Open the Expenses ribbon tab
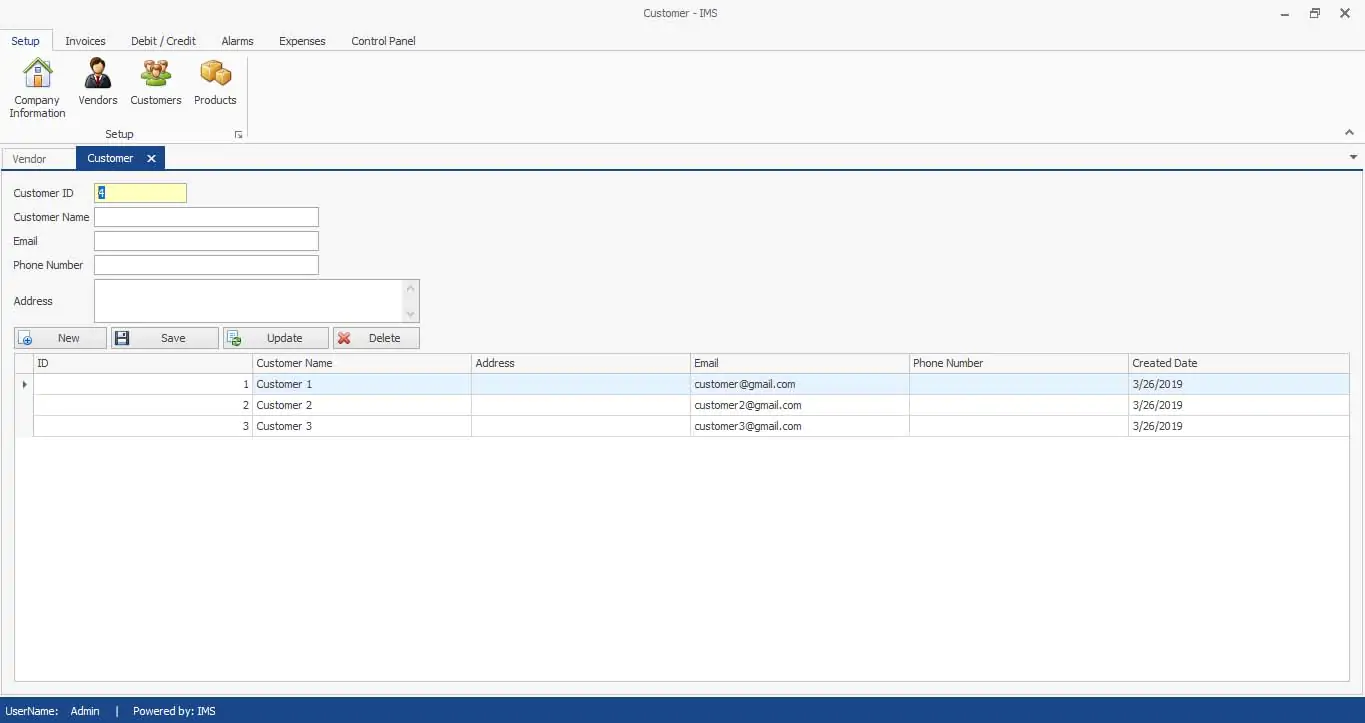Screen dimensions: 1365x723 [302, 41]
